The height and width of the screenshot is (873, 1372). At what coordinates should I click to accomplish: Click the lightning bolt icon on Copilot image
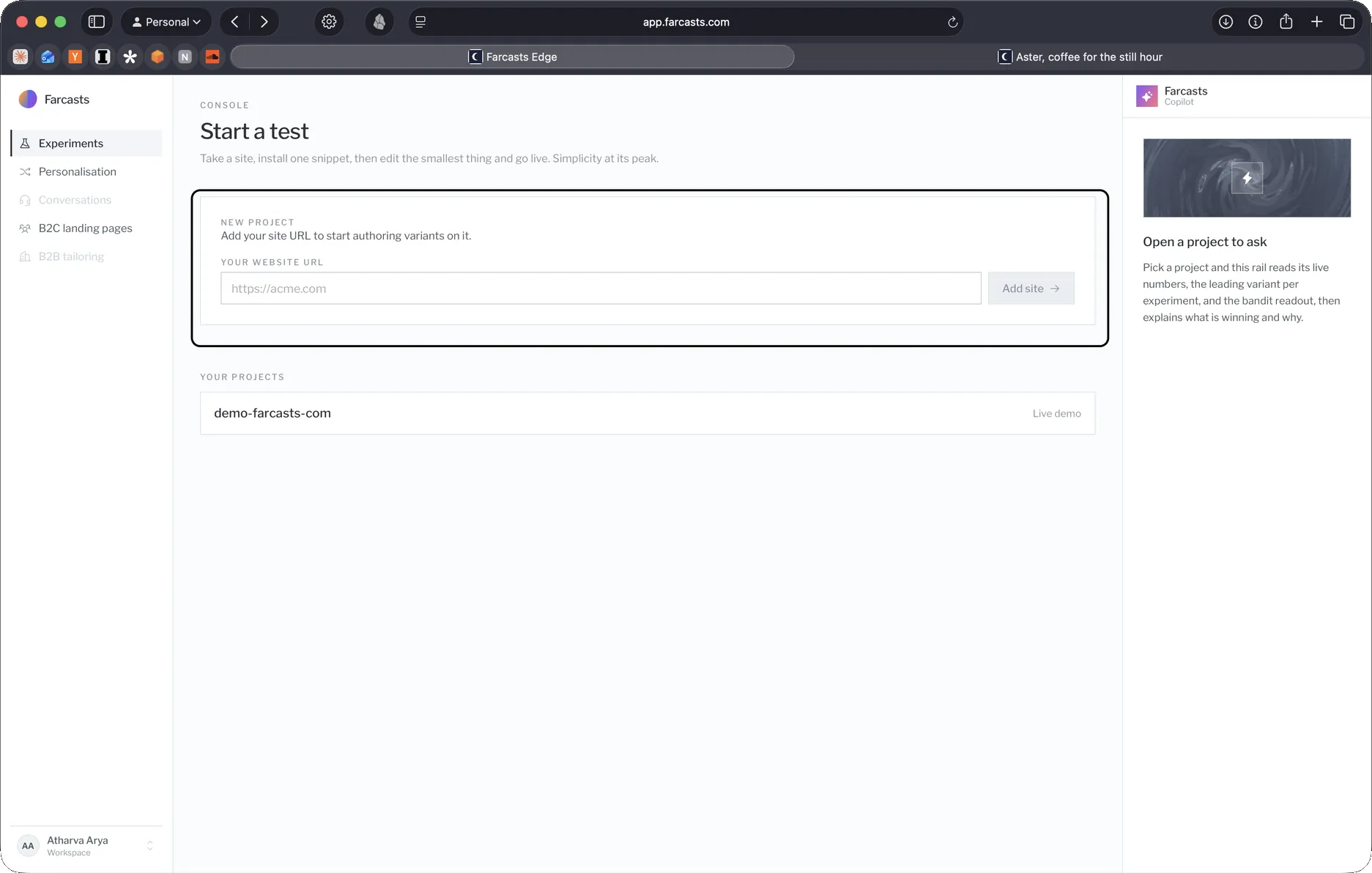click(x=1247, y=178)
